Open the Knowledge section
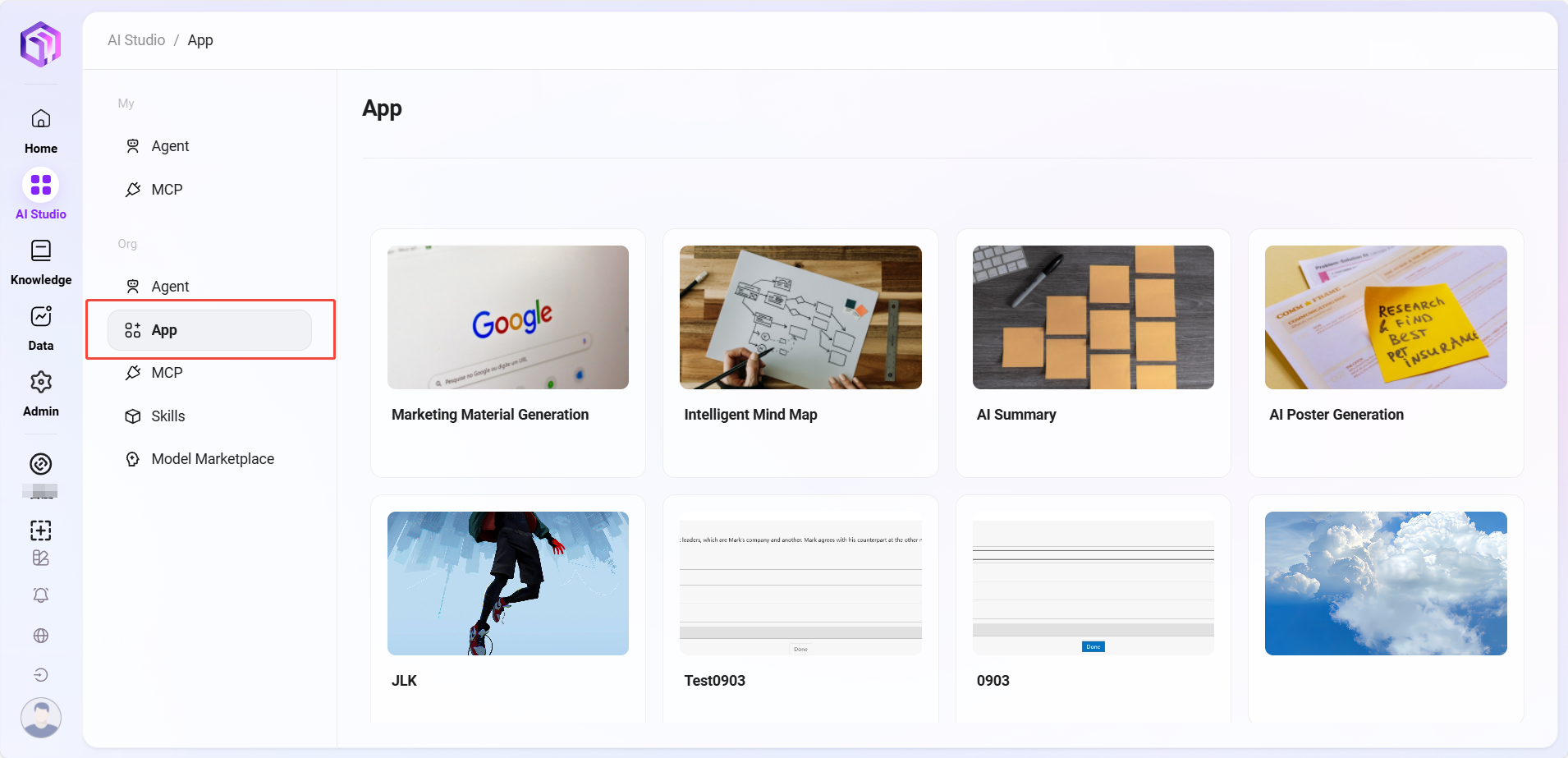Screen dimensions: 1568x758 point(41,262)
